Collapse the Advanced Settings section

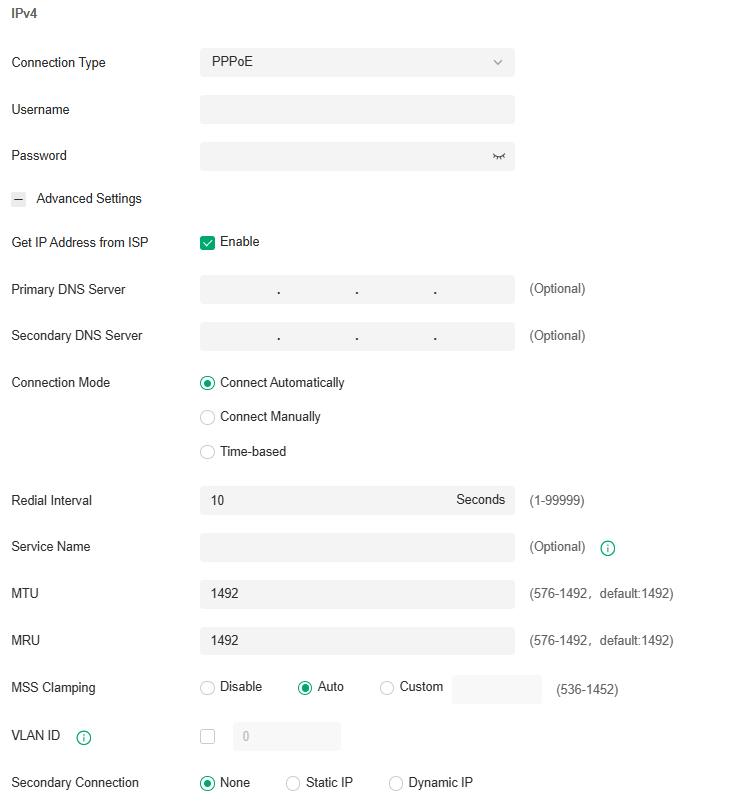(18, 198)
